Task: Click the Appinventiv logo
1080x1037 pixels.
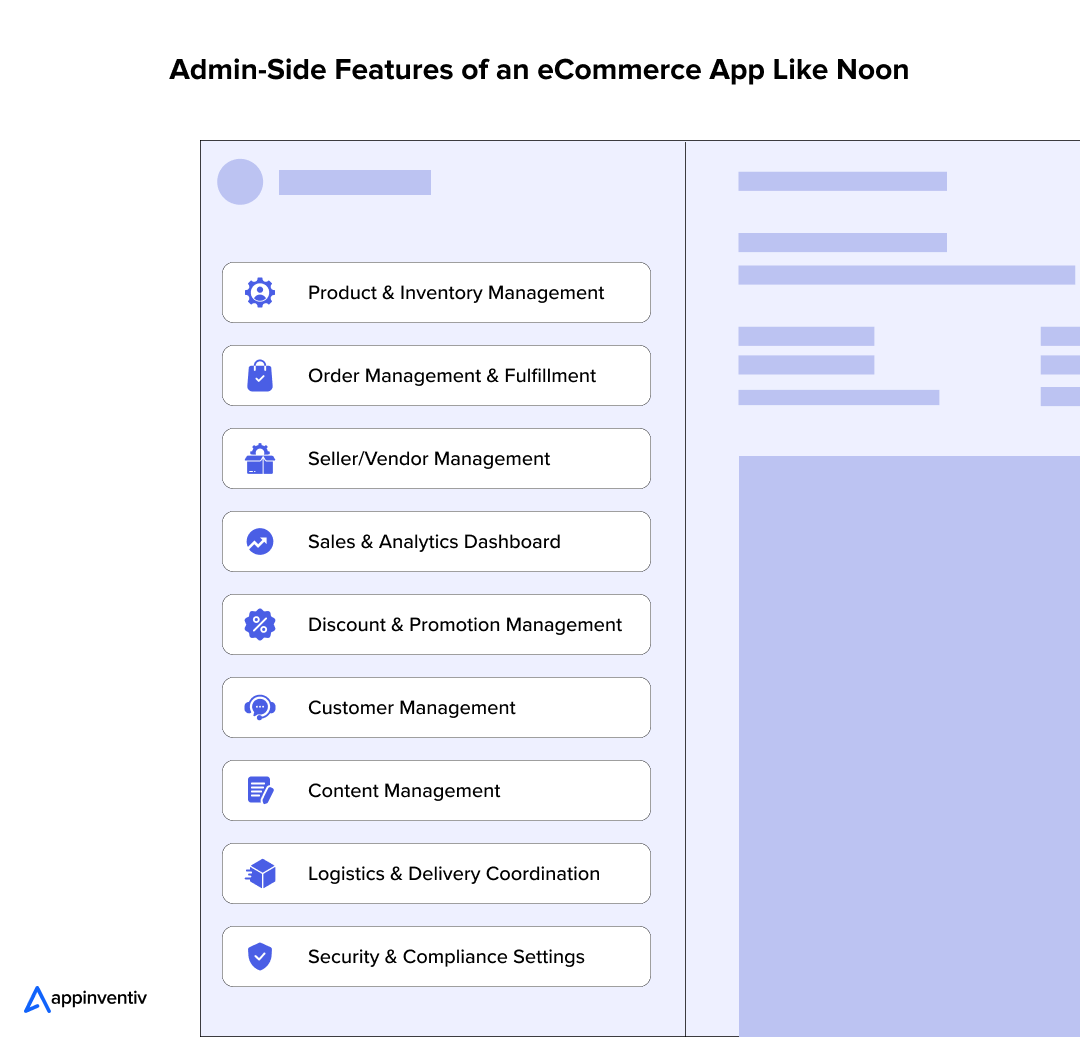Action: 85,999
